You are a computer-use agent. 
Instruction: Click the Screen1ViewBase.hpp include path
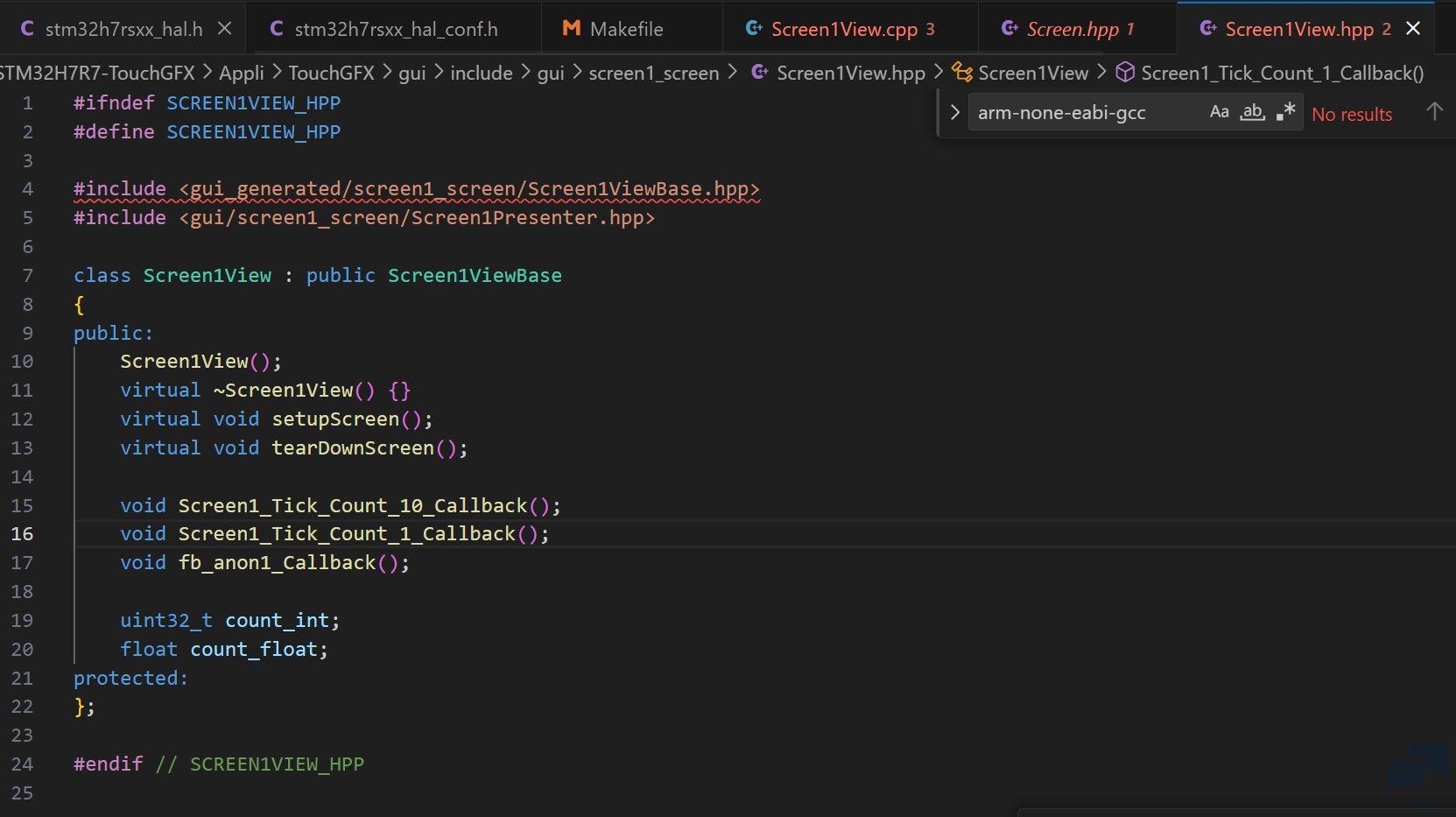(x=469, y=189)
